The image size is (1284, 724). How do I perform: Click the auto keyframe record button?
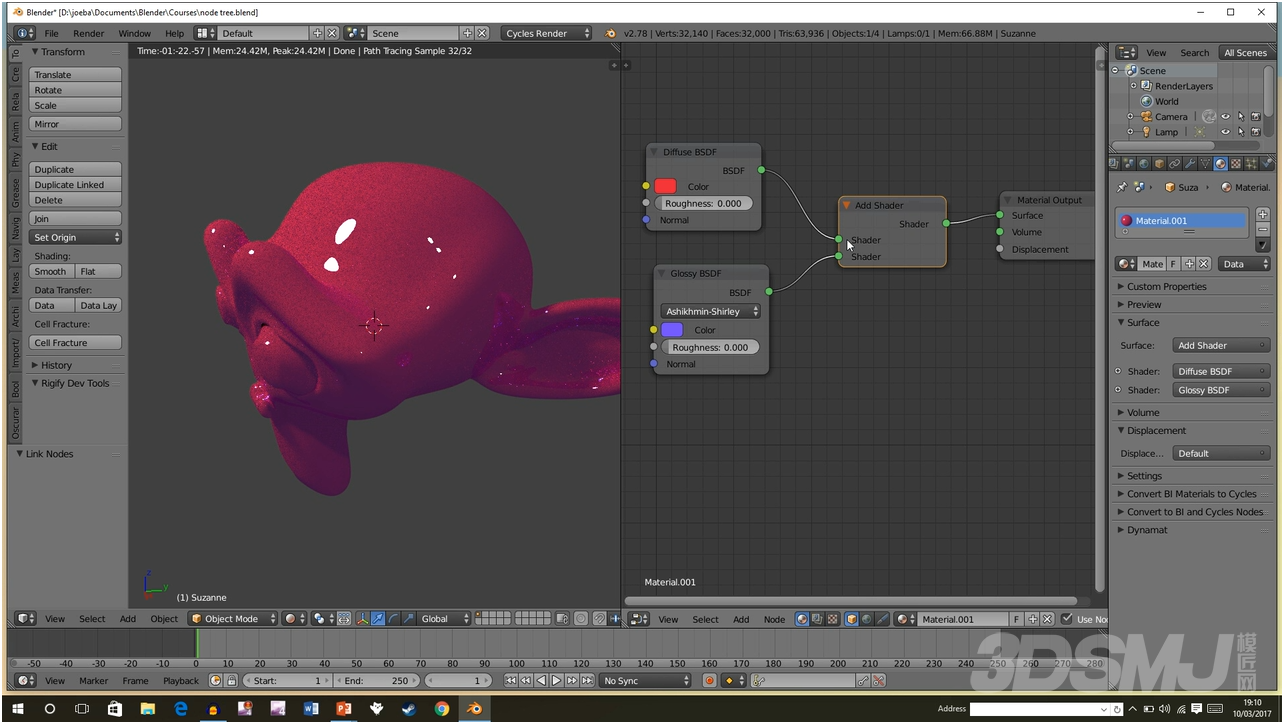tap(710, 681)
